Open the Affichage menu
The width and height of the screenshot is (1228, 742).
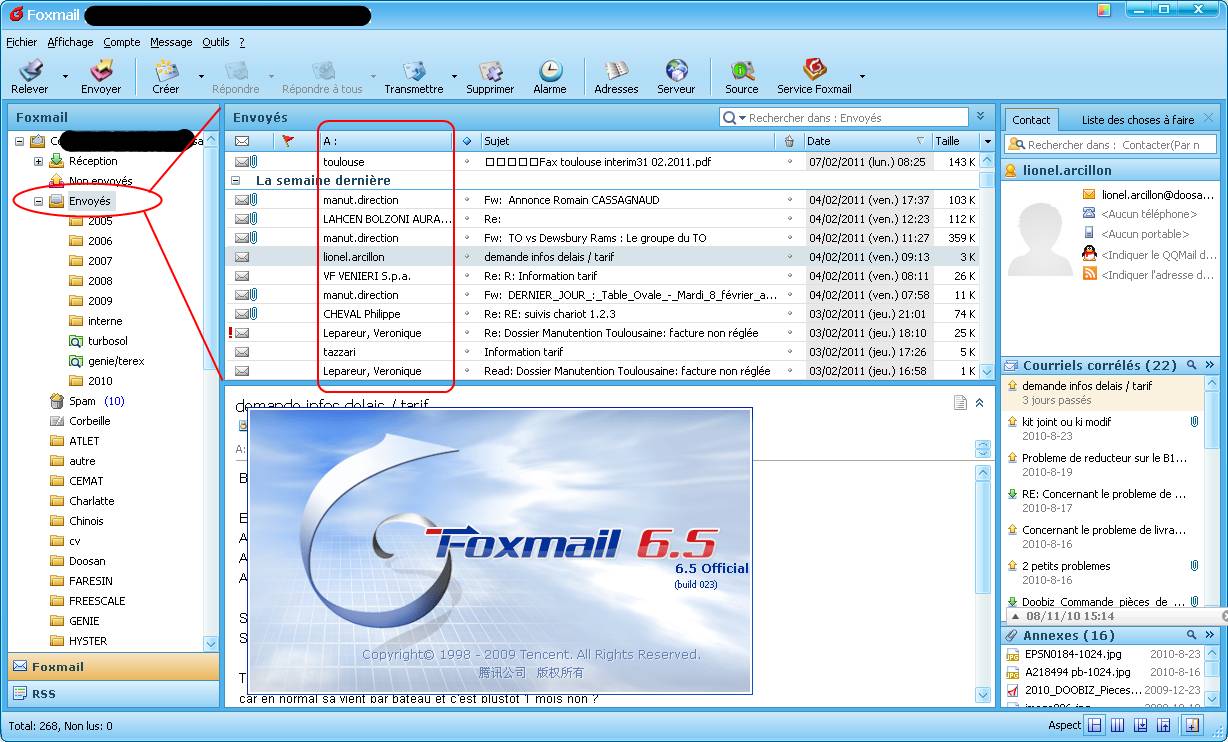[70, 42]
